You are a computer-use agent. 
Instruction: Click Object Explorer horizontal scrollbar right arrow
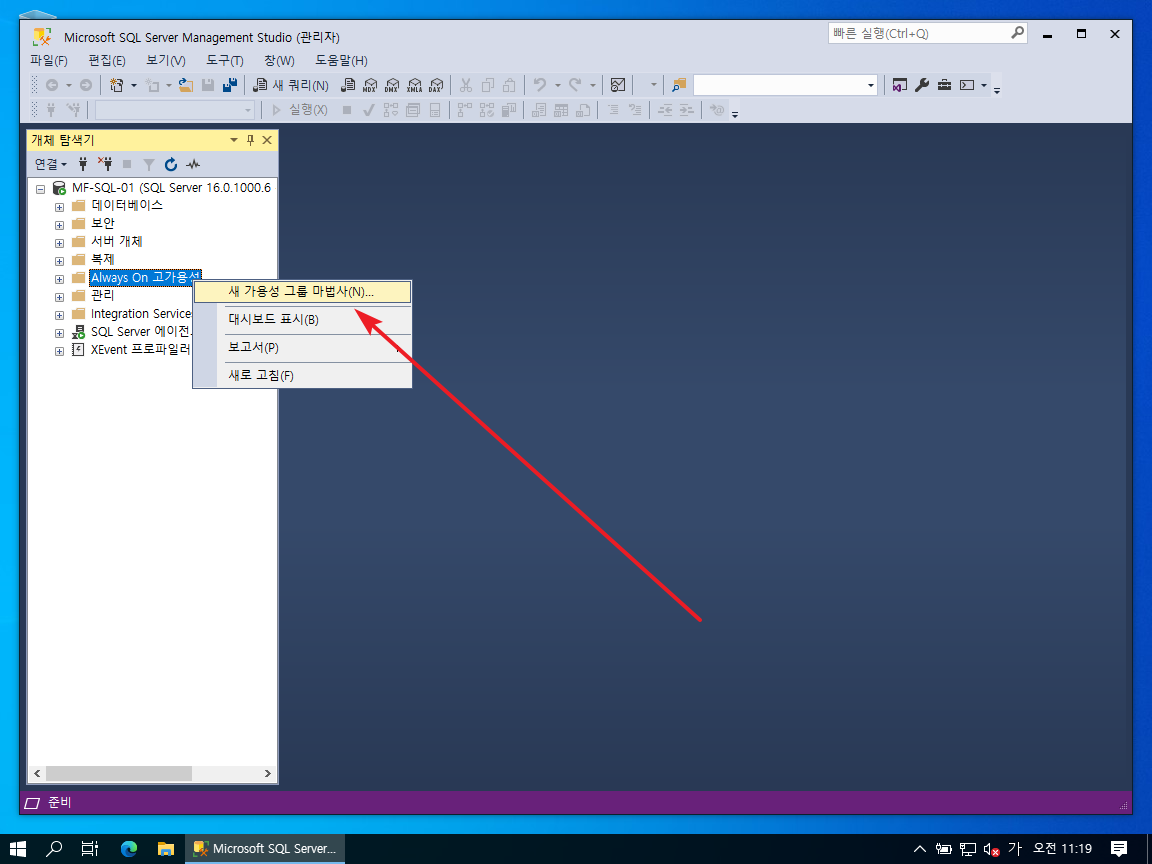(267, 773)
